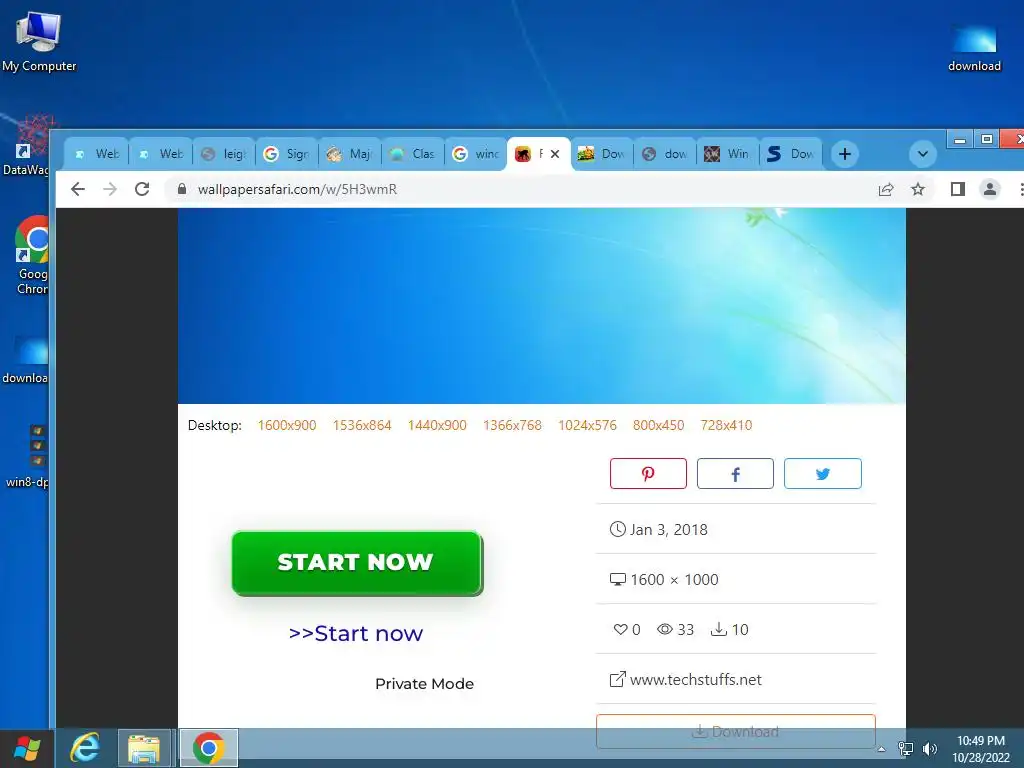1024x768 pixels.
Task: Select the Google Chrome desktop shortcut
Action: coord(33,255)
